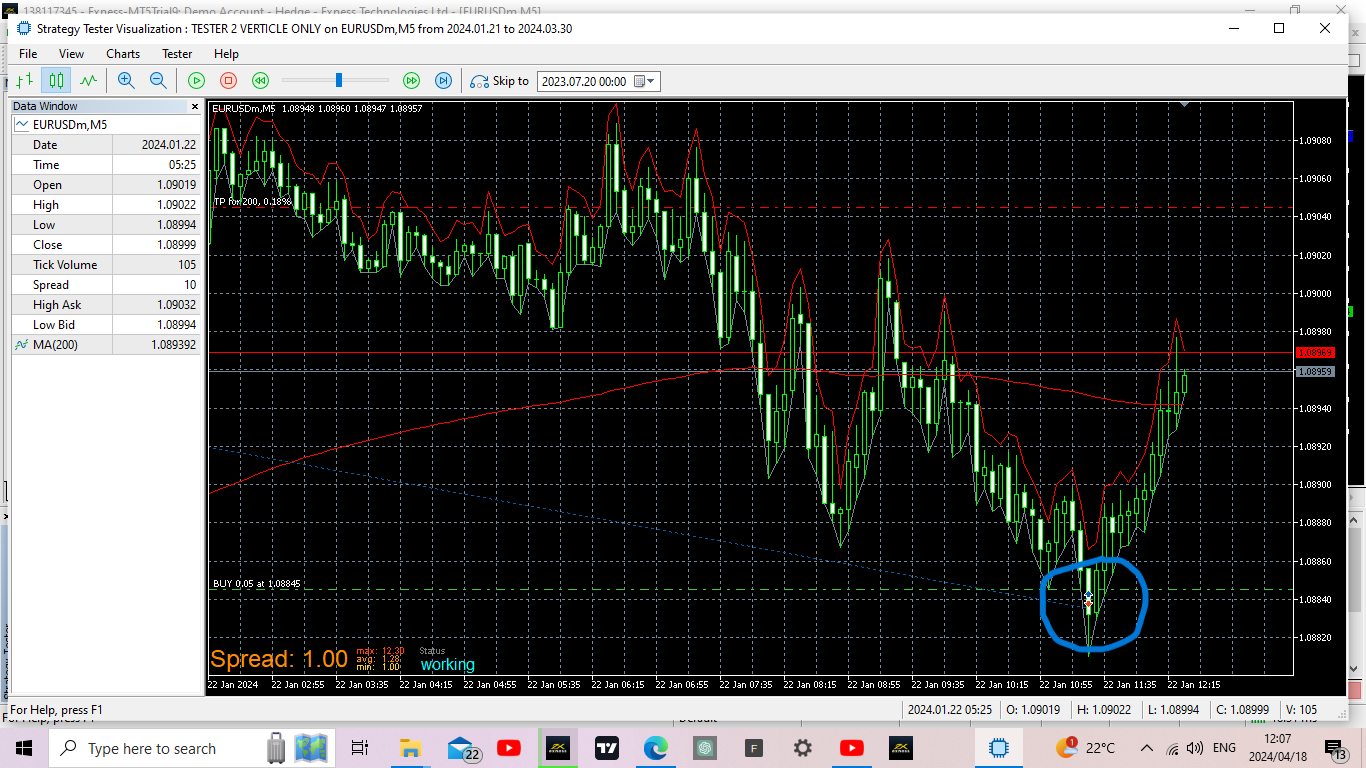Jump to end with blue skip button
This screenshot has width=1366, height=768.
coord(443,81)
